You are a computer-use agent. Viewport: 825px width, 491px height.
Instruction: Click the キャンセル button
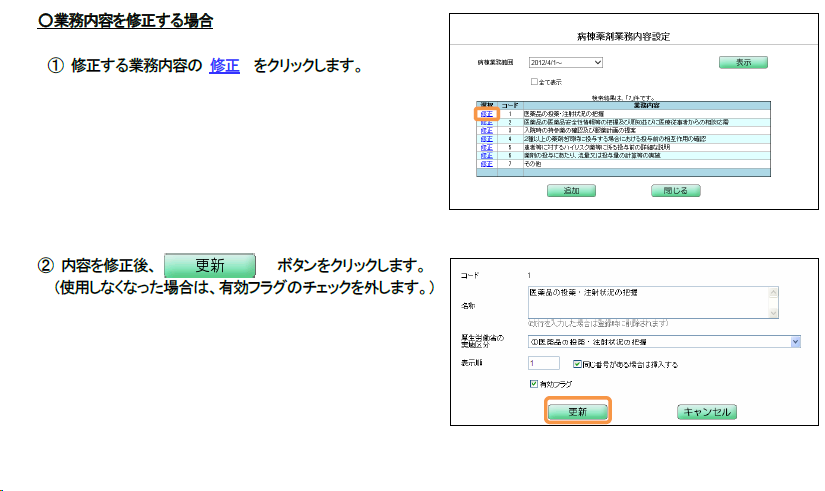point(706,411)
